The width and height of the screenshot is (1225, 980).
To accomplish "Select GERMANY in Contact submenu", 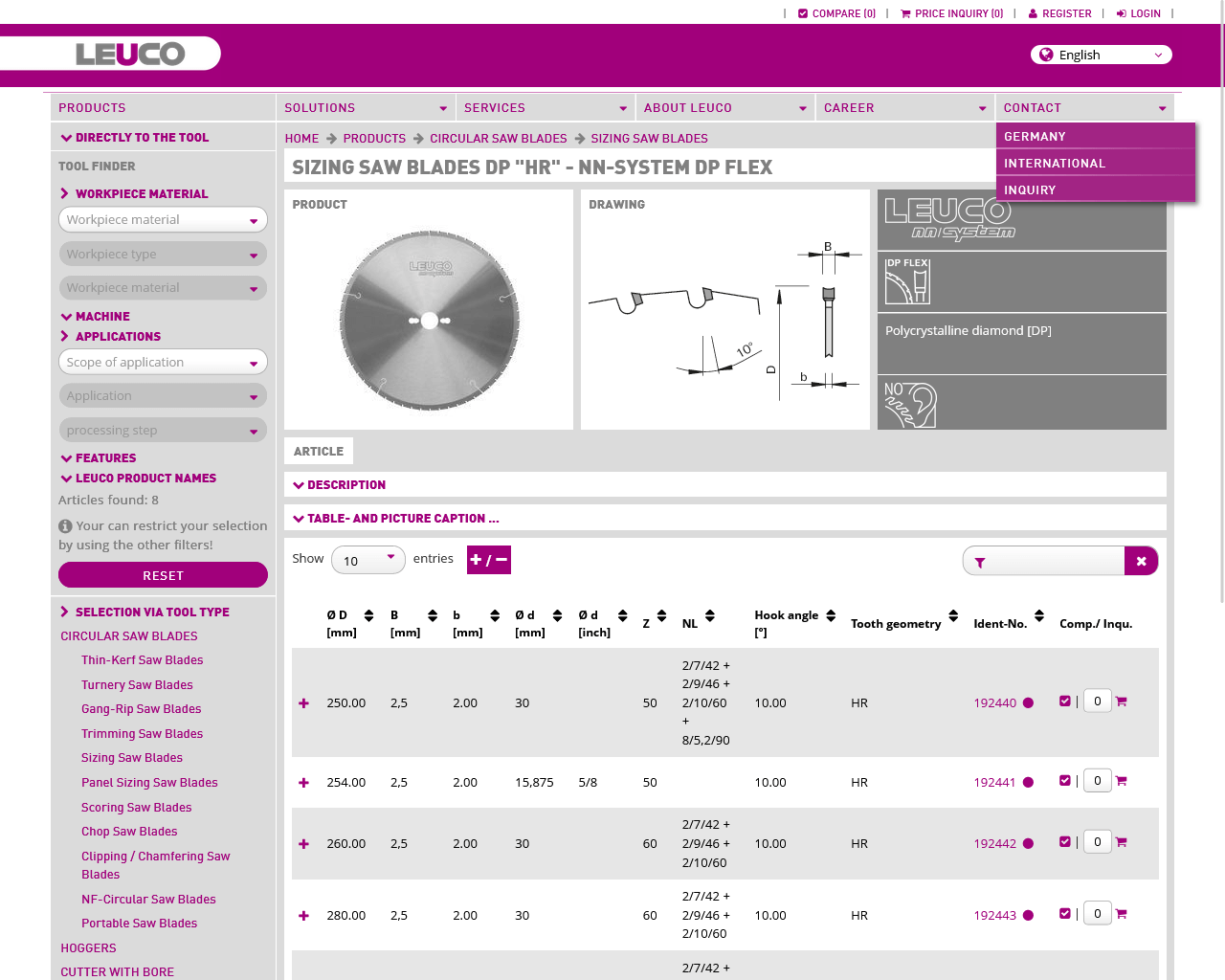I will pos(1096,137).
